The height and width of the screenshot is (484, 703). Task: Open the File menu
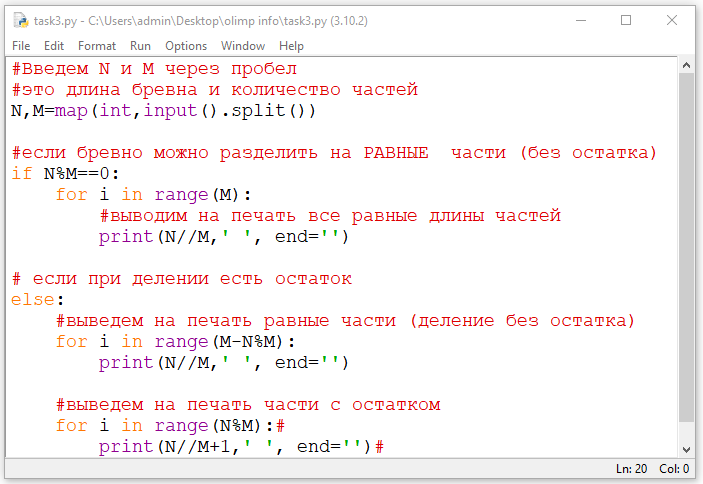pyautogui.click(x=21, y=46)
